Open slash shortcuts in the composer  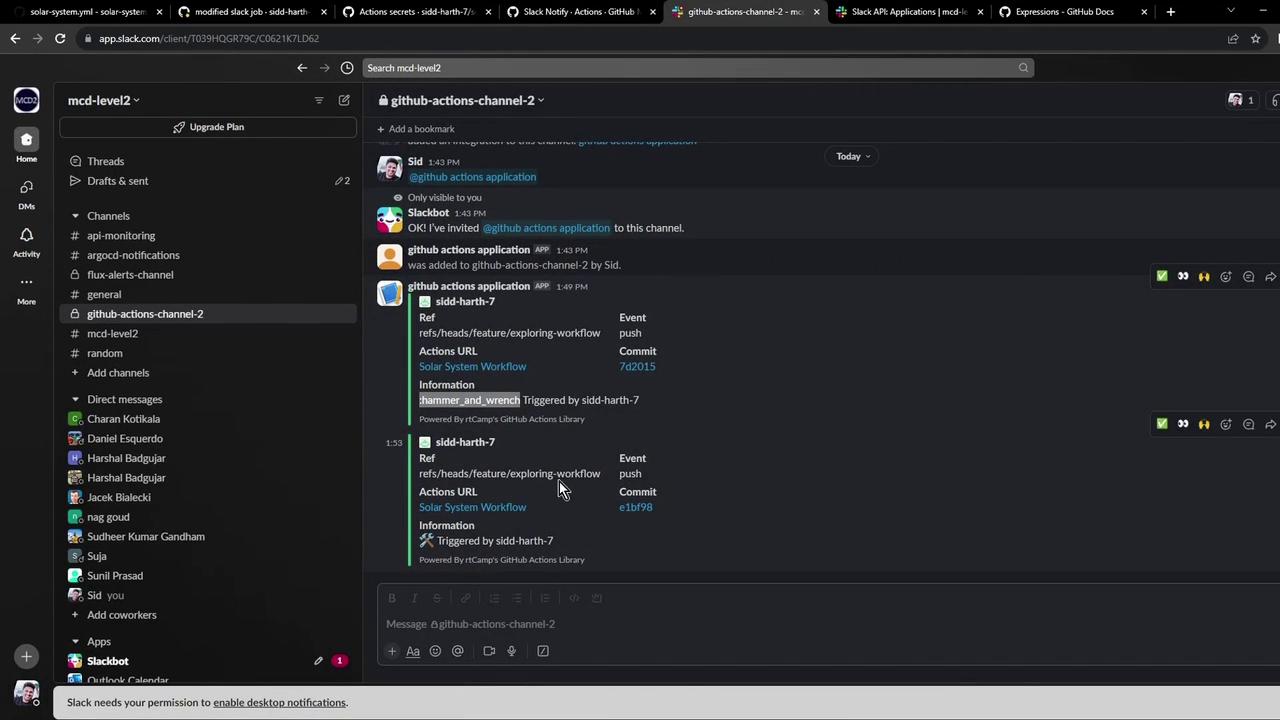coord(543,651)
